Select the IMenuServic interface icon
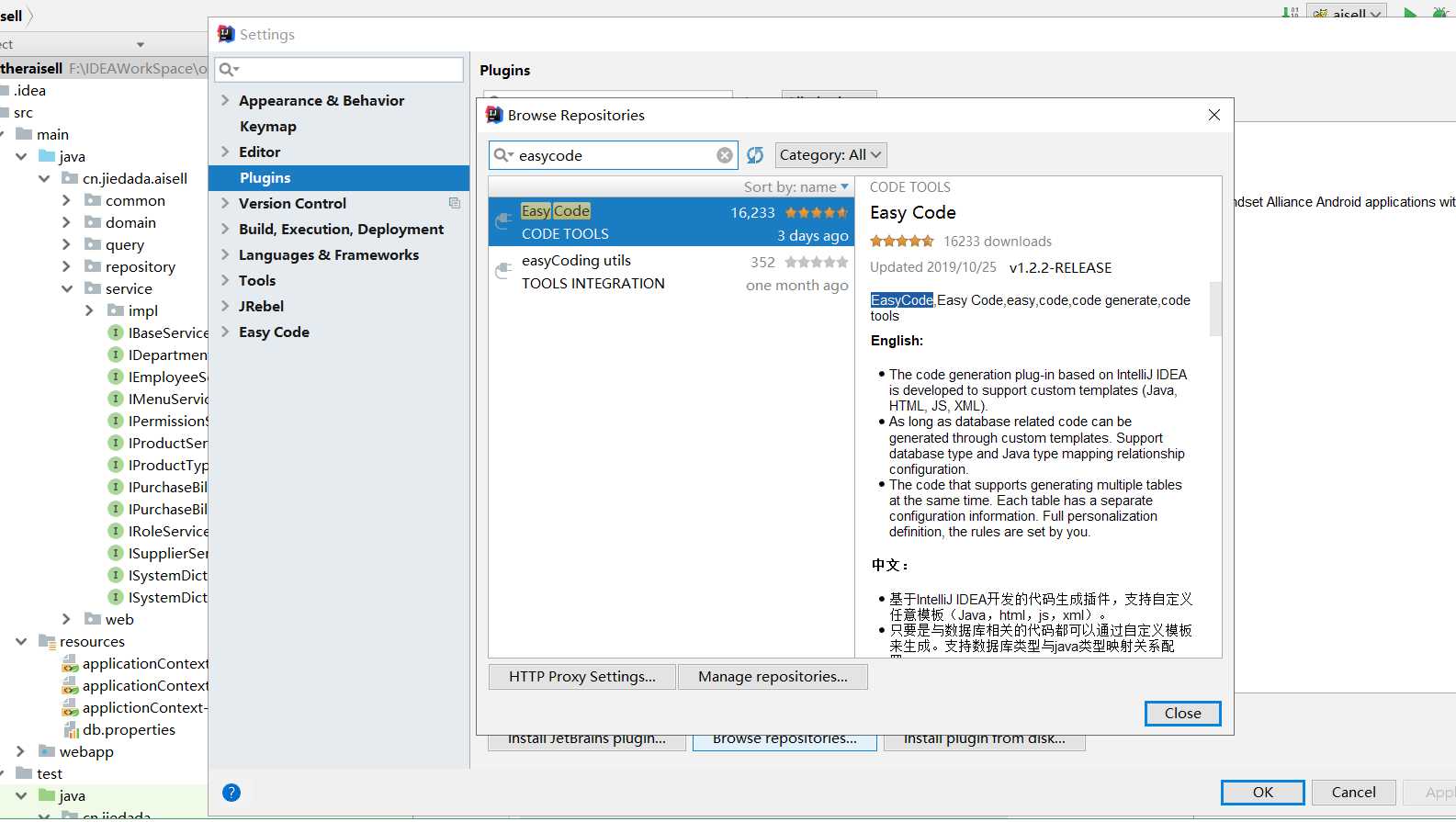The image size is (1456, 822). pyautogui.click(x=116, y=399)
